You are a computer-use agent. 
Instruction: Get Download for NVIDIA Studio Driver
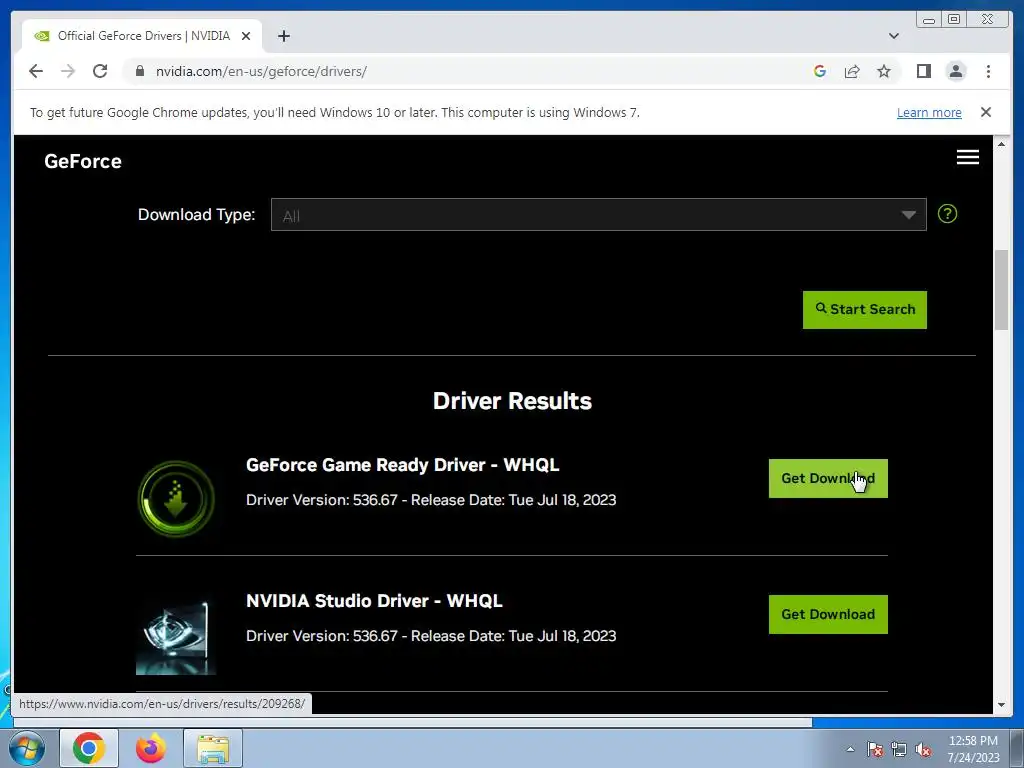[x=828, y=615]
